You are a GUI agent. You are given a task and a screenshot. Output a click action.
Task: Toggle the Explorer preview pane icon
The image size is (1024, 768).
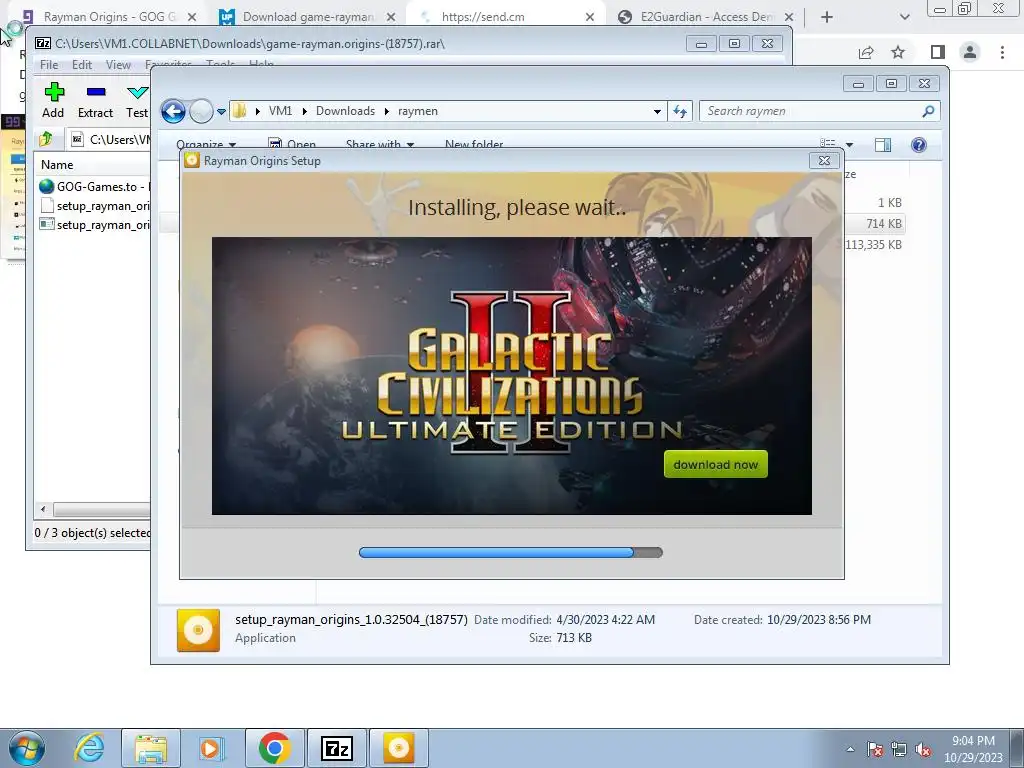(883, 144)
